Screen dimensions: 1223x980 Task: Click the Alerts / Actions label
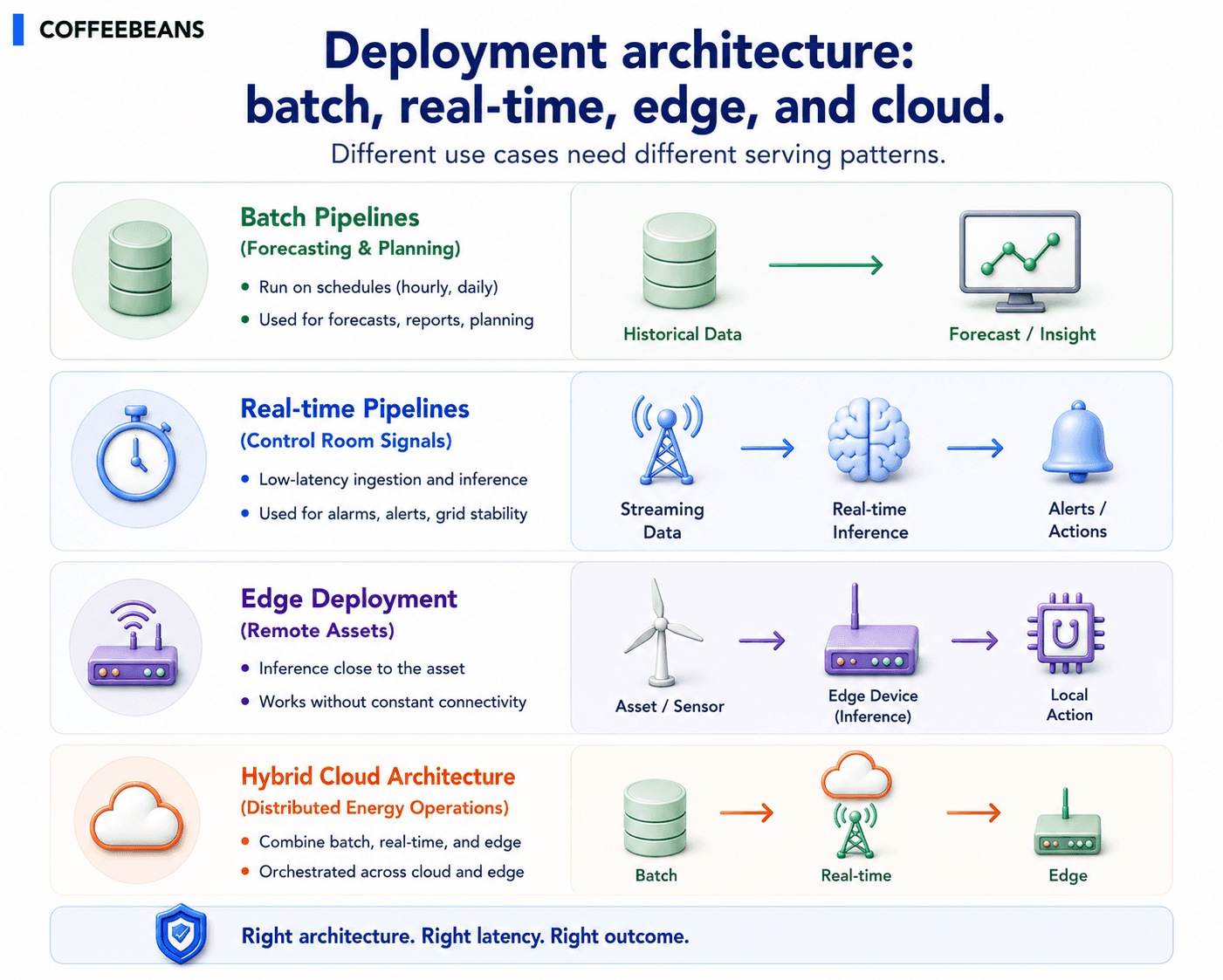[x=1078, y=520]
